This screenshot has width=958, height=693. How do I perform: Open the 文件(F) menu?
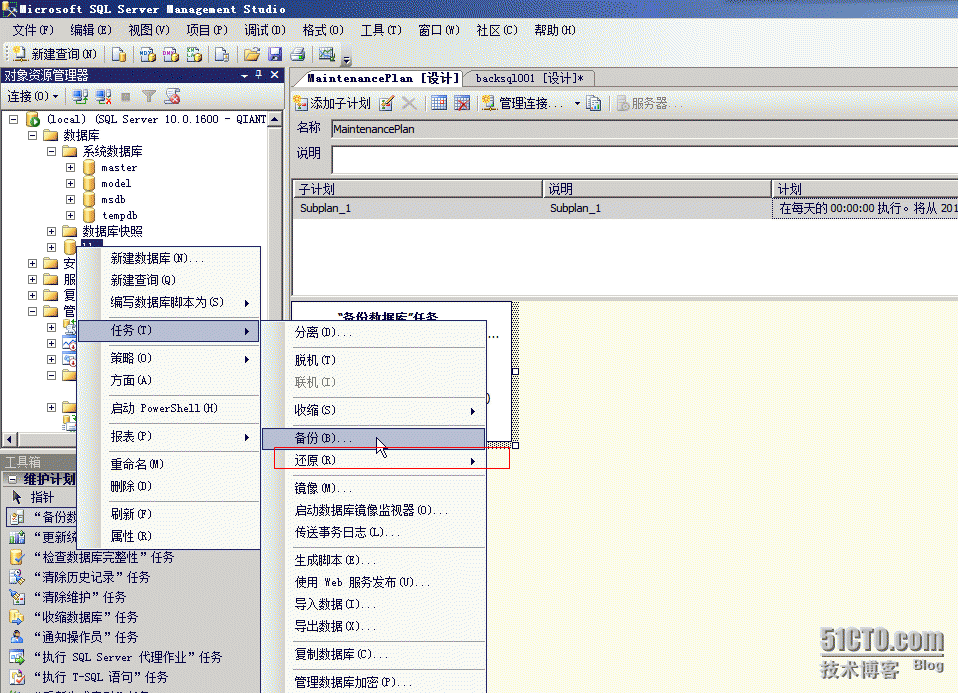pos(33,30)
